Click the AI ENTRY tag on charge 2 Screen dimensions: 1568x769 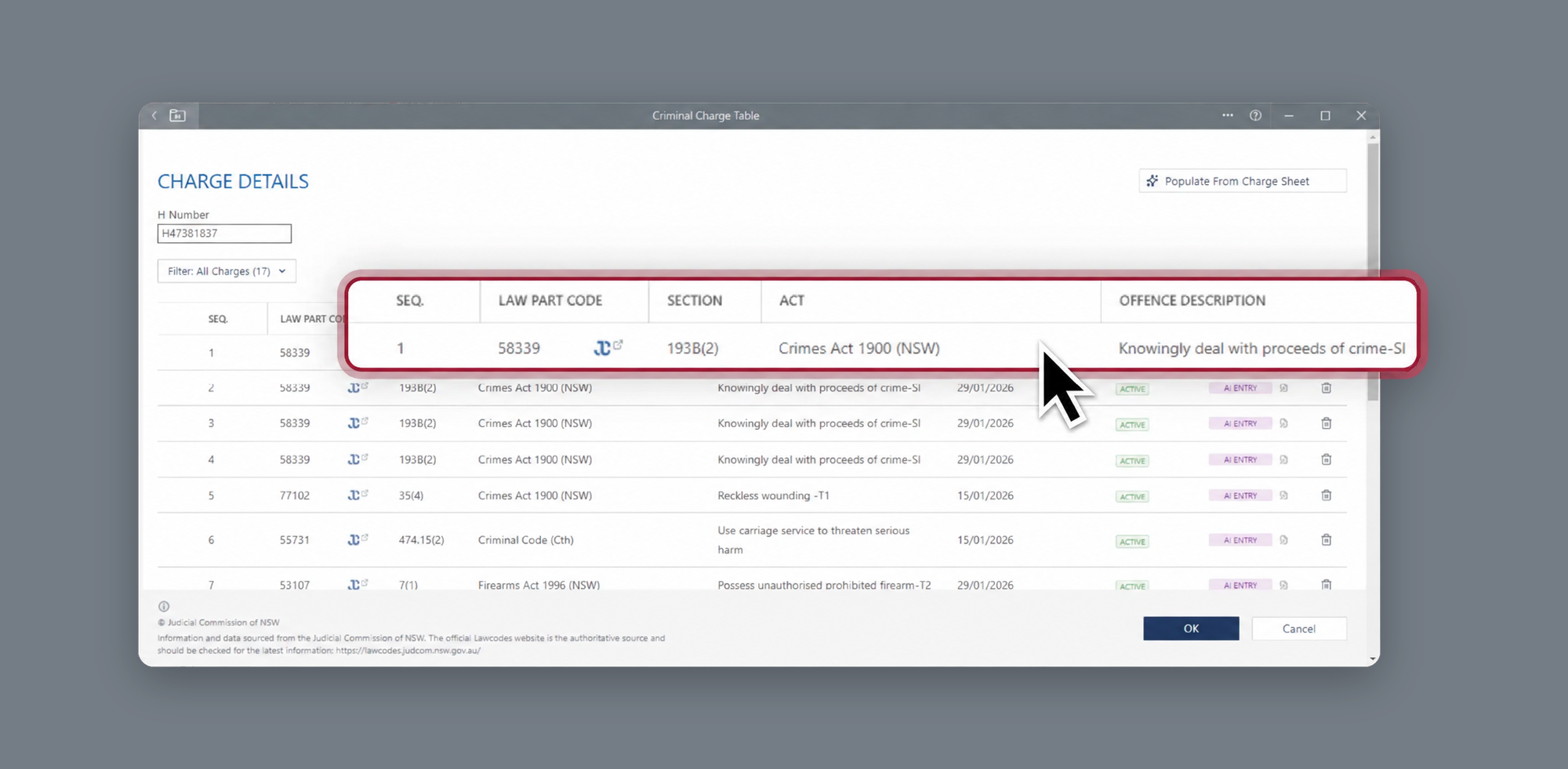(x=1240, y=388)
